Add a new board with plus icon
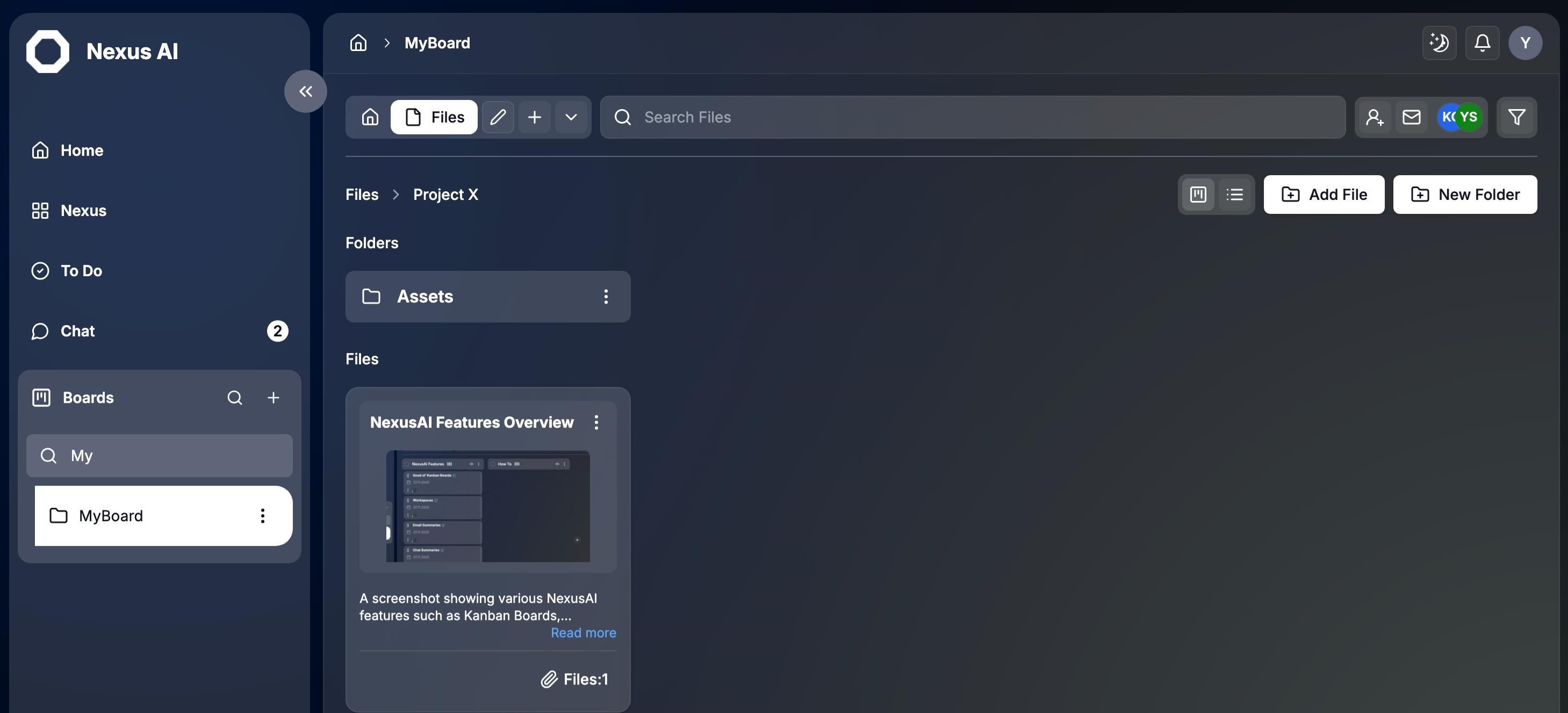This screenshot has width=1568, height=713. coord(274,398)
